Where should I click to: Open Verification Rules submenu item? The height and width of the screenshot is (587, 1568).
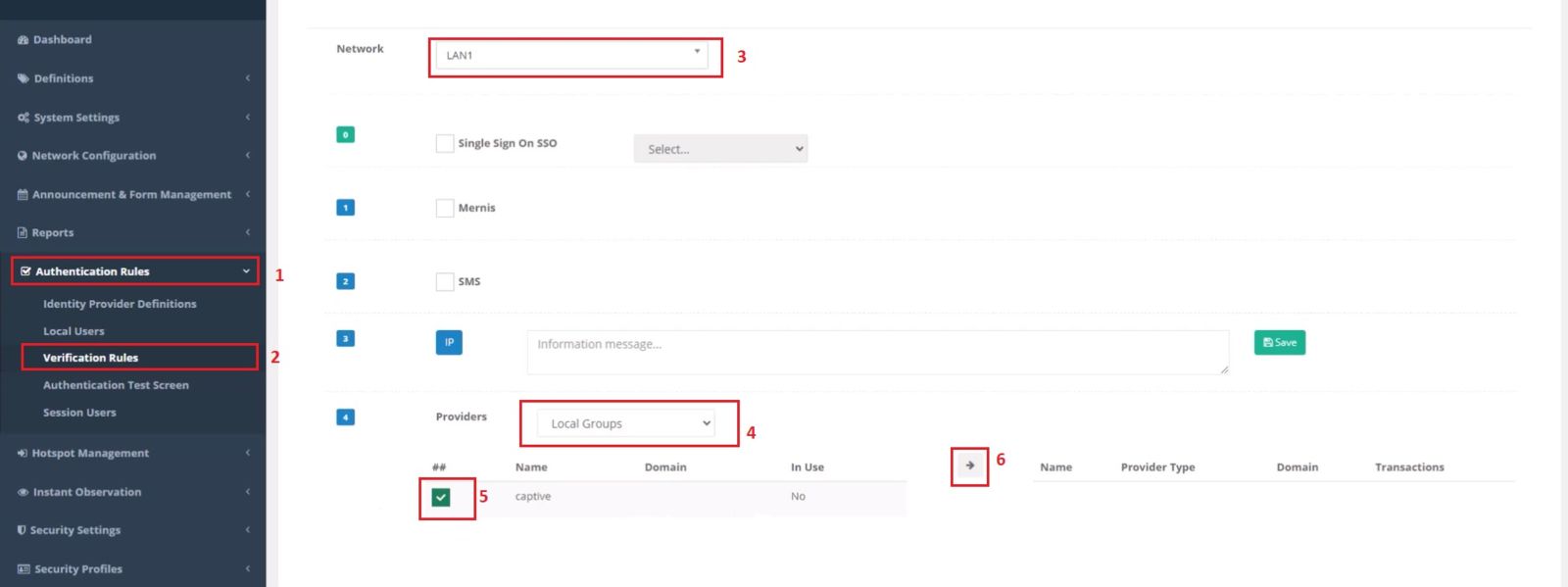tap(90, 358)
